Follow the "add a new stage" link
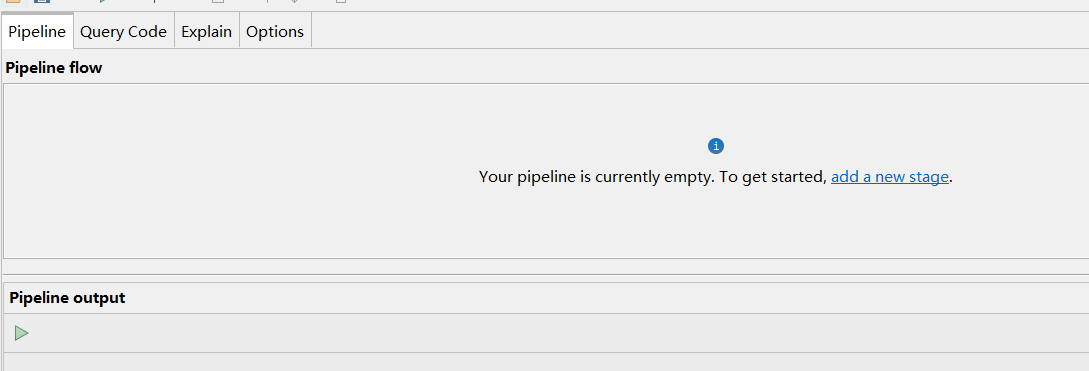 coord(890,176)
